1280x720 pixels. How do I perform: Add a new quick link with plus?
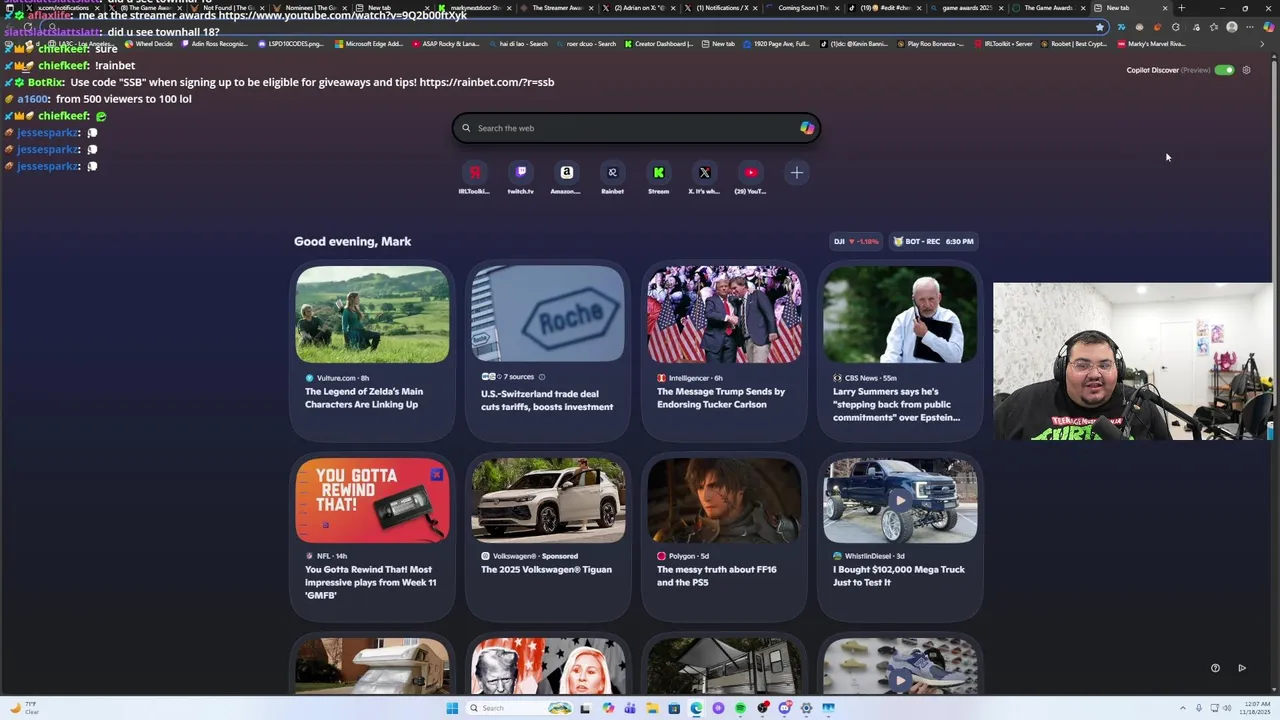(x=796, y=173)
